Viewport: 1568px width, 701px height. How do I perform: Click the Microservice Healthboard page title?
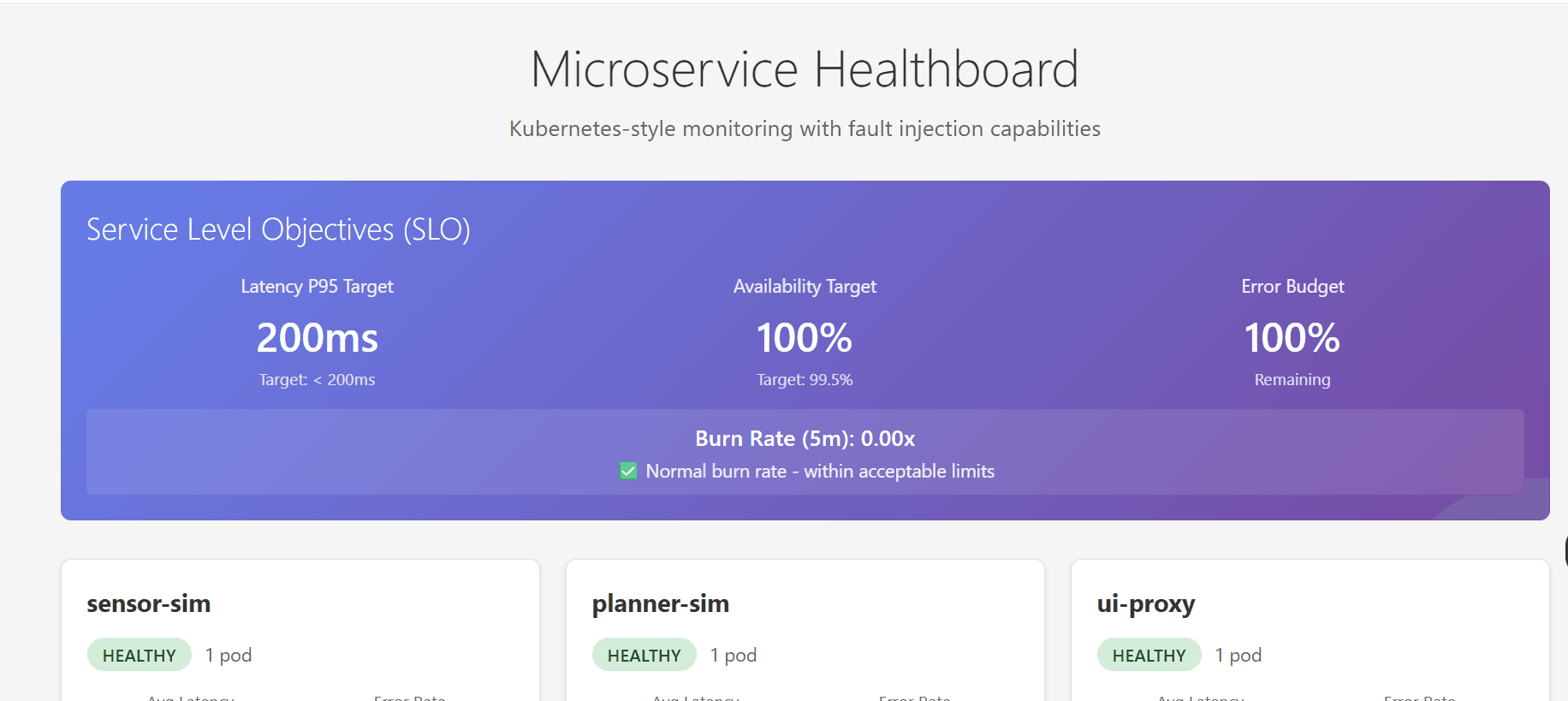[805, 69]
